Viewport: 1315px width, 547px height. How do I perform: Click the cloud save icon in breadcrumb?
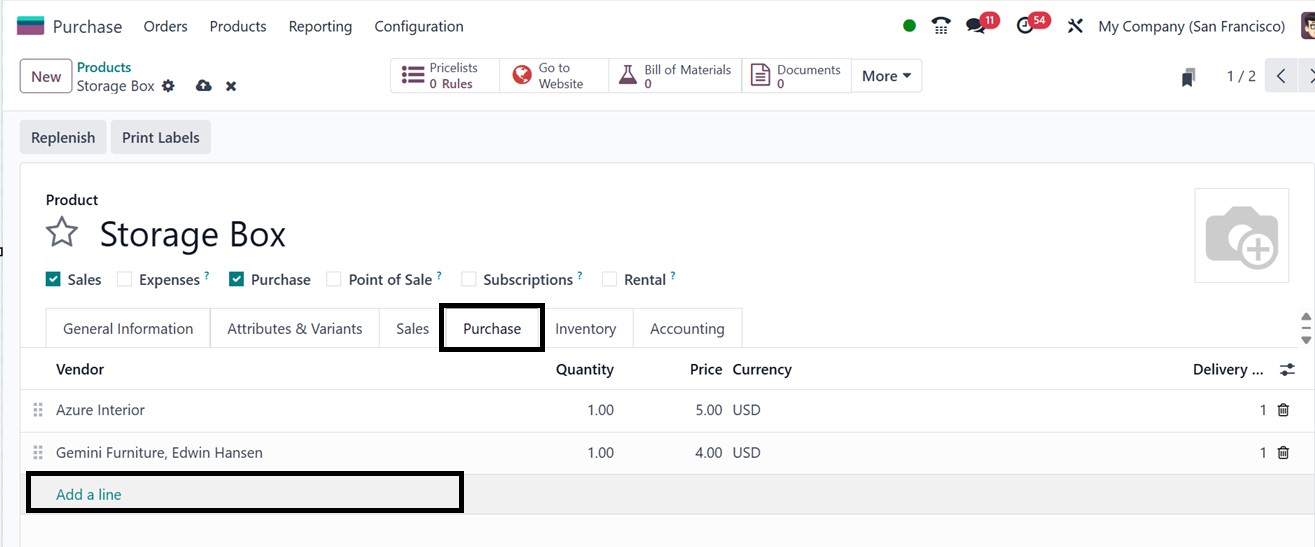coord(203,86)
